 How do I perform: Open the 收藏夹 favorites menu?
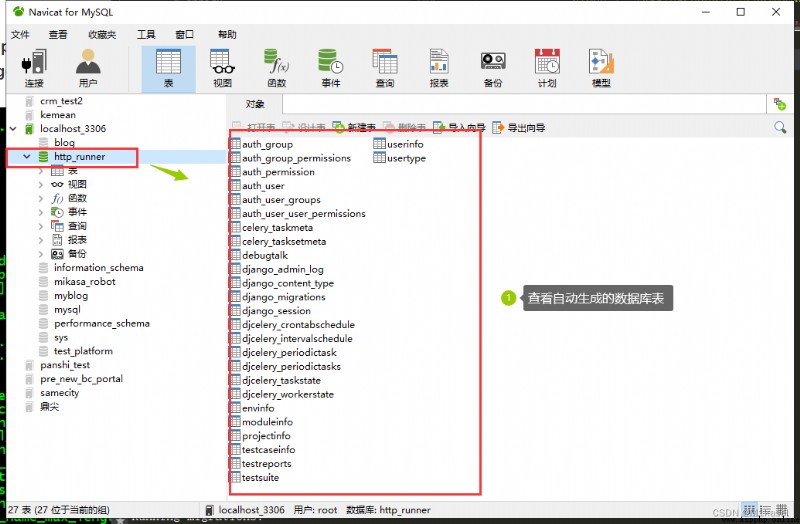[x=102, y=34]
